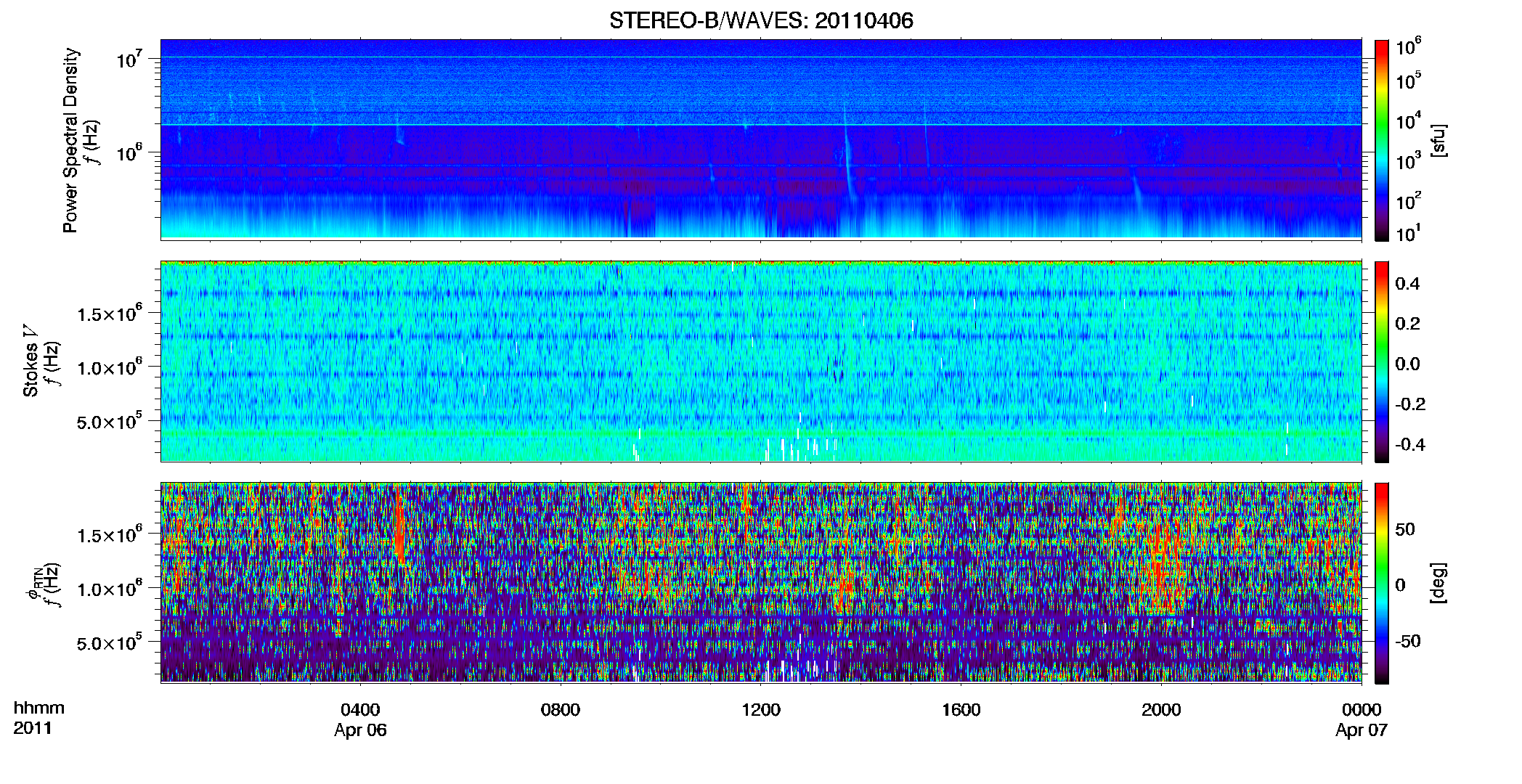Click the 2011 year label

(33, 728)
